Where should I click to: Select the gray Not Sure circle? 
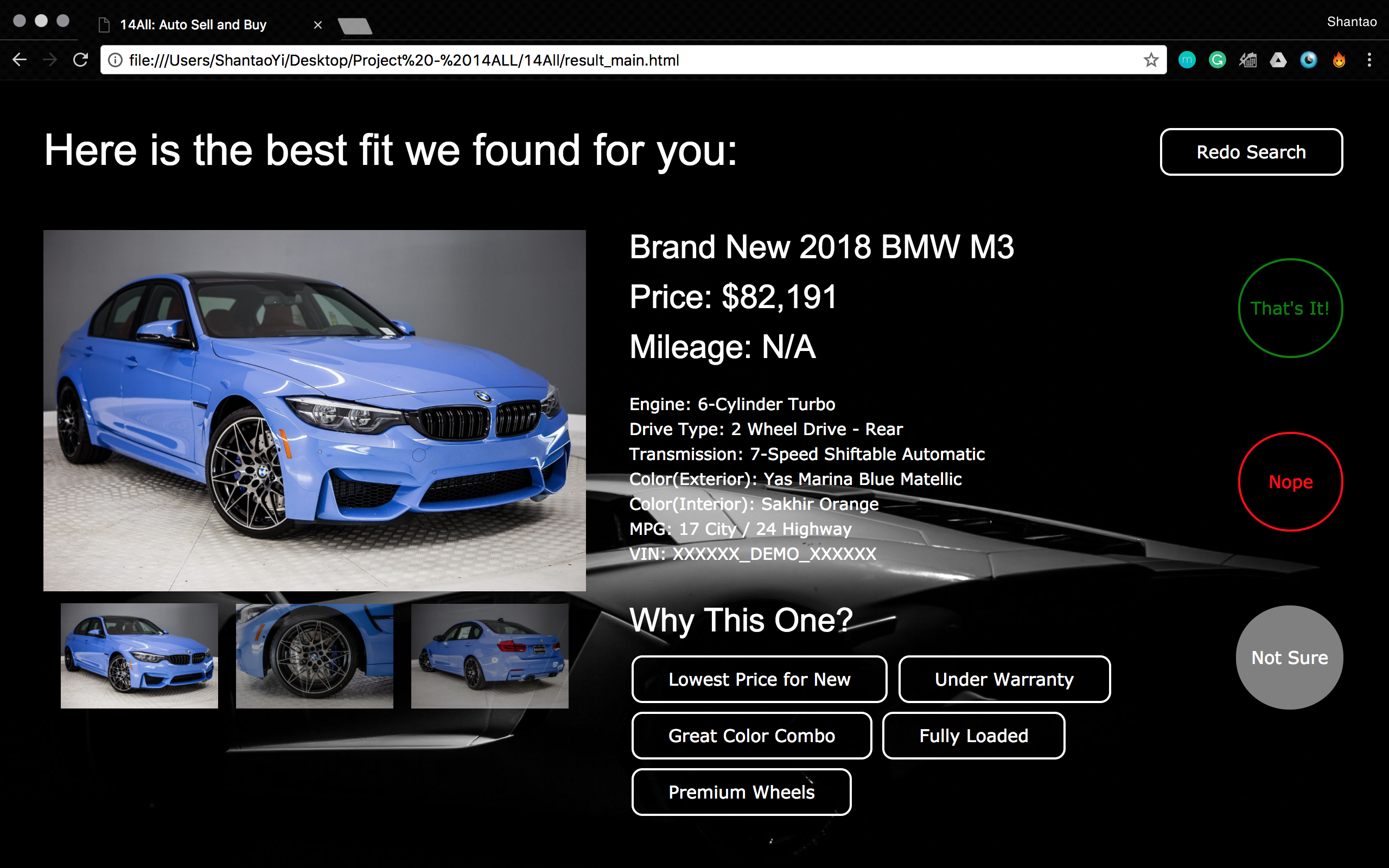point(1289,658)
